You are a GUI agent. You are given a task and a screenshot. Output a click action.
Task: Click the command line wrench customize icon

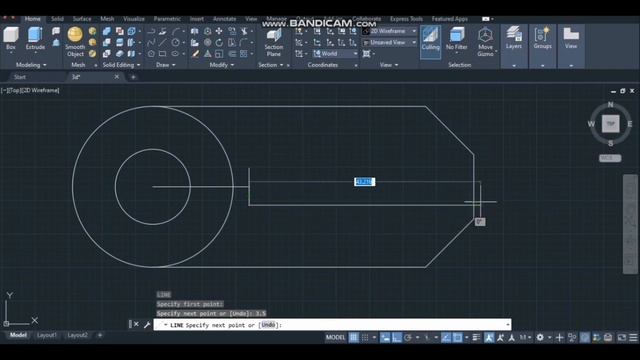click(x=147, y=324)
